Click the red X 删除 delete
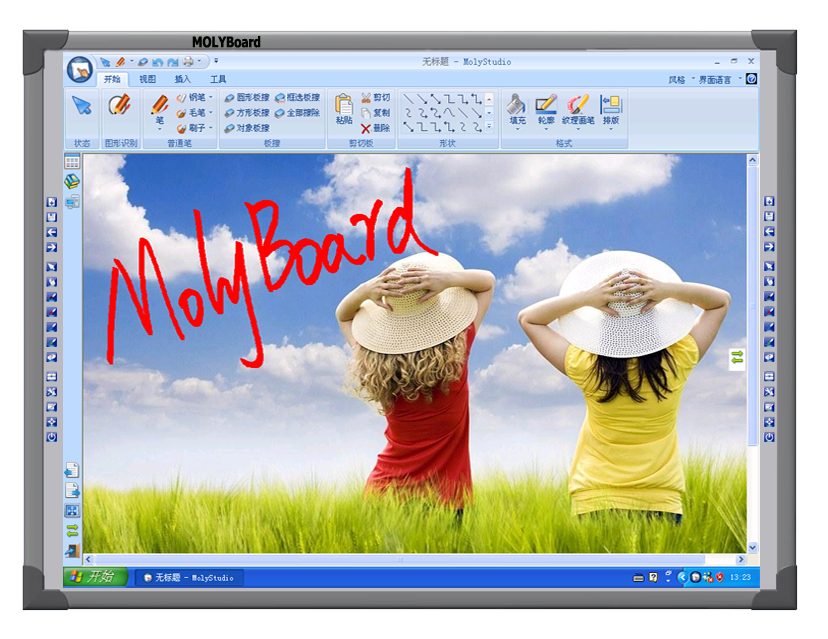Viewport: 828px width, 639px height. click(x=375, y=128)
